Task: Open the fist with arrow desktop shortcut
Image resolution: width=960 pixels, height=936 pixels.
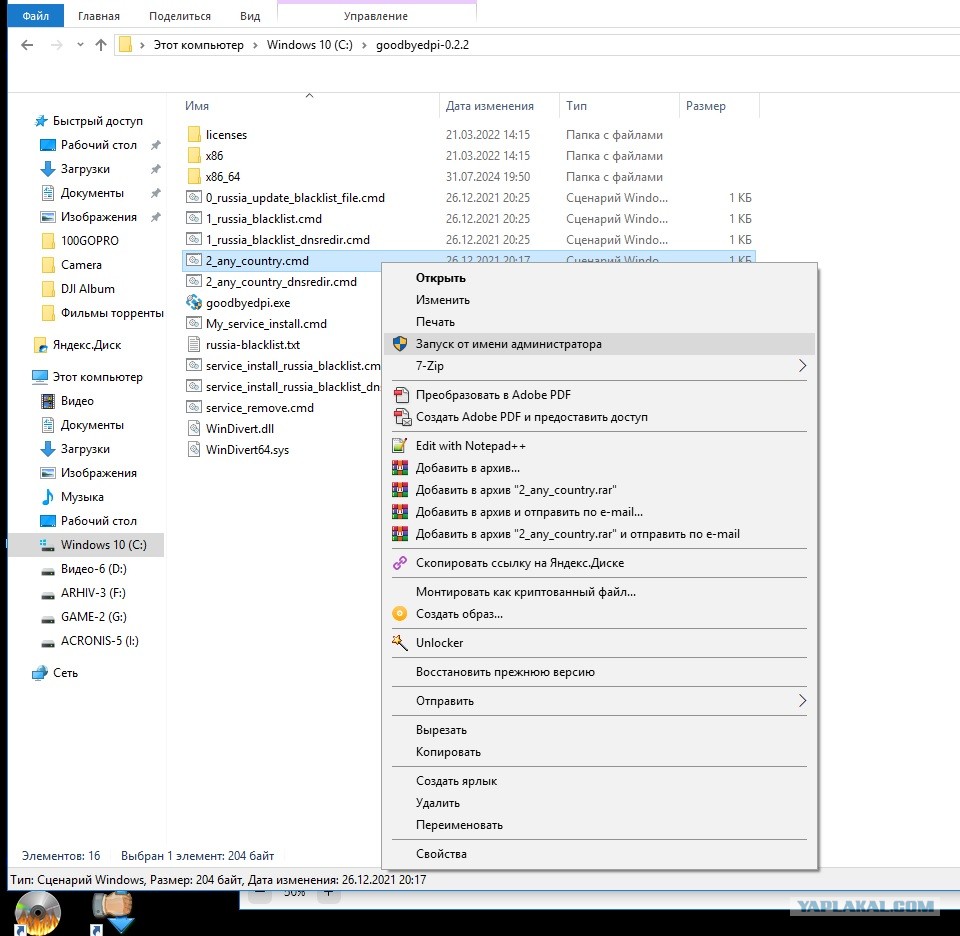Action: point(113,913)
